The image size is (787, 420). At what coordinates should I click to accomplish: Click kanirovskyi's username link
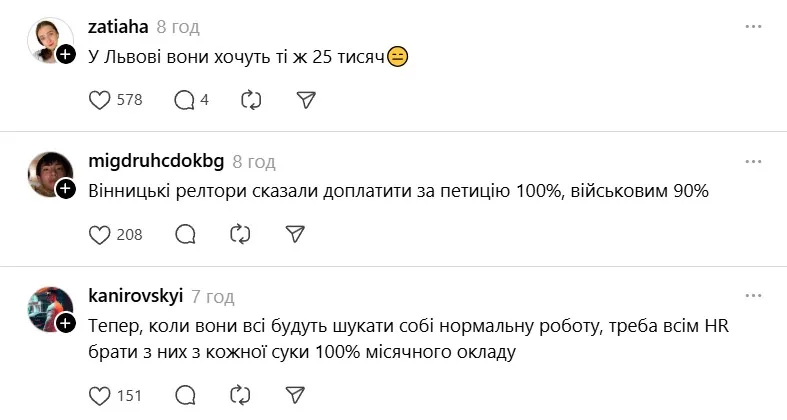[135, 297]
